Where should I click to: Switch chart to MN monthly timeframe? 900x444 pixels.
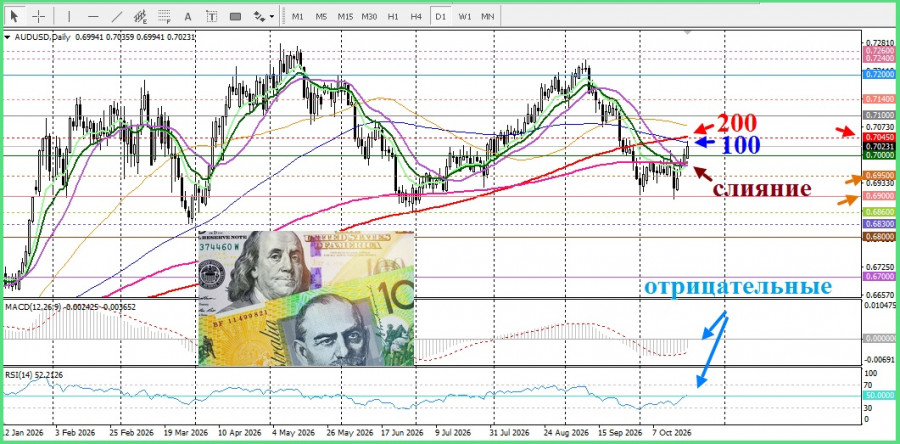click(x=487, y=17)
